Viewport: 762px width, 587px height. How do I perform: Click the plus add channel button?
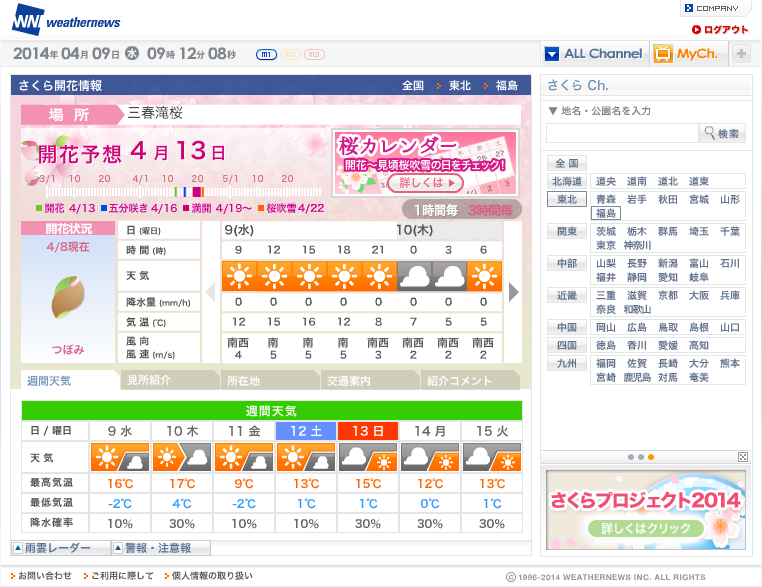741,53
